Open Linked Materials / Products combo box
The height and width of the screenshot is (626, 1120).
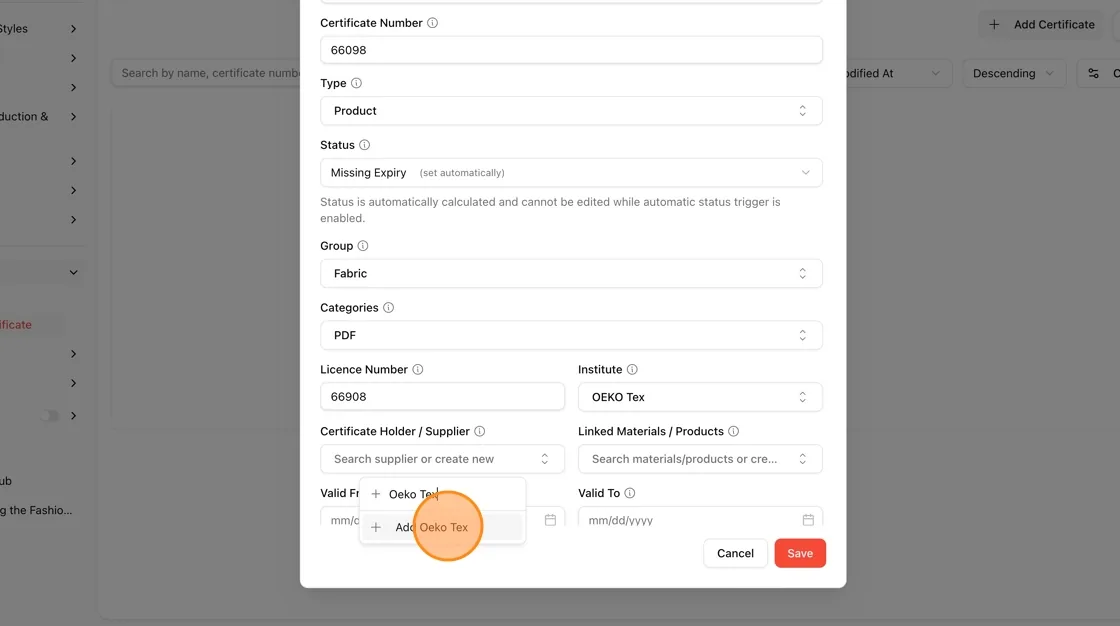click(x=700, y=459)
